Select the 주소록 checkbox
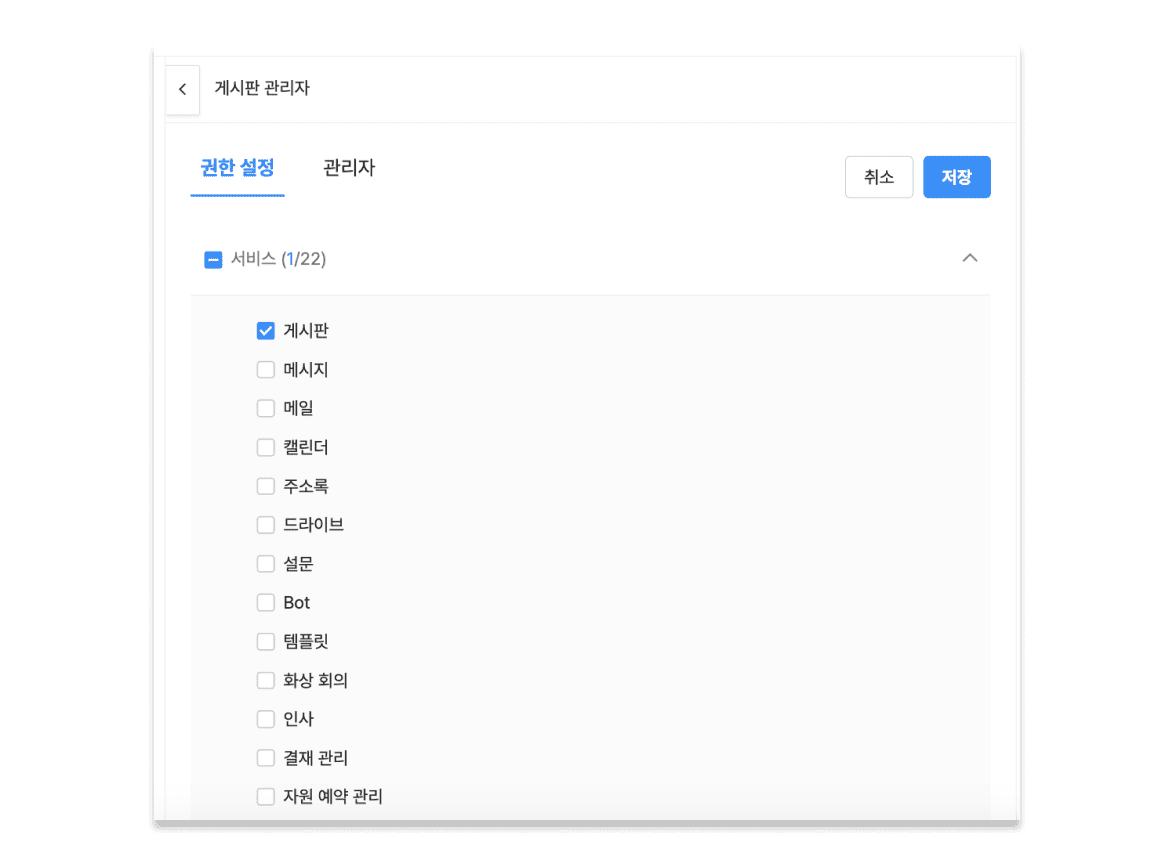The width and height of the screenshot is (1174, 862). [265, 486]
